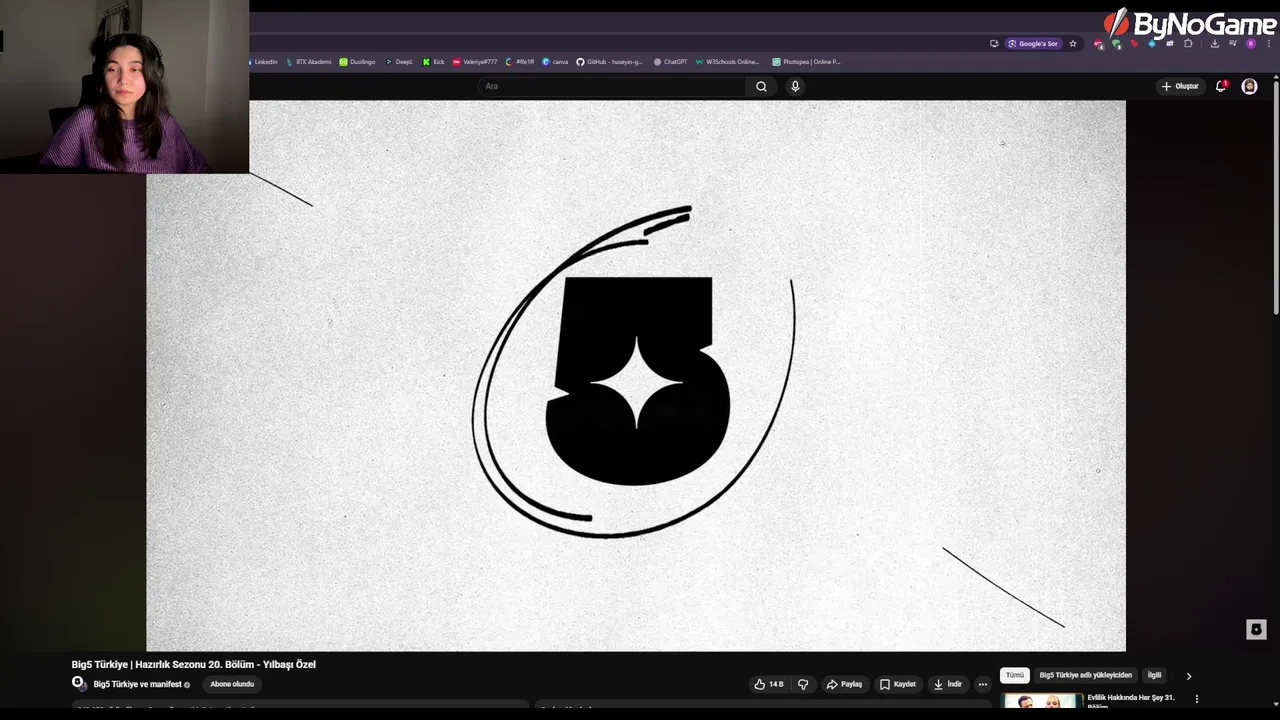The height and width of the screenshot is (720, 1280).
Task: Open more actions ellipsis under video
Action: pyautogui.click(x=983, y=684)
